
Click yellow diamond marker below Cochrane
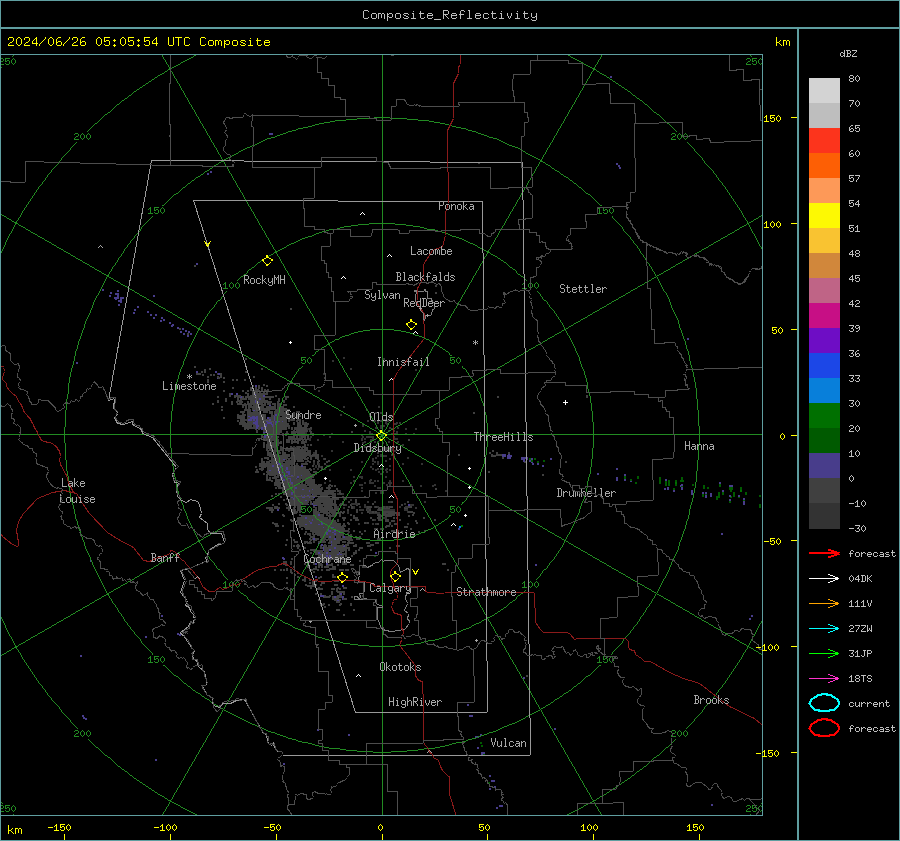(343, 577)
